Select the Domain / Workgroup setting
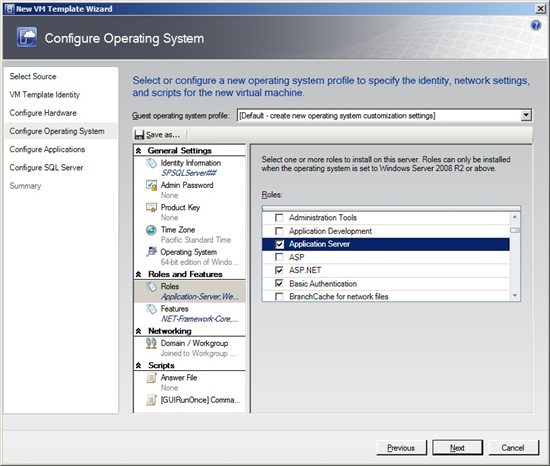The image size is (550, 466). click(x=190, y=348)
